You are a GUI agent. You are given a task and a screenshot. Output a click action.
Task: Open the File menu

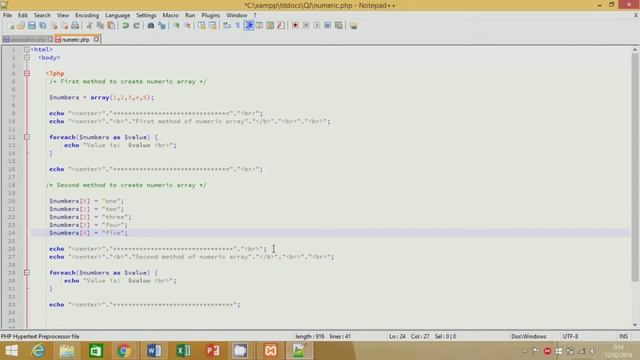point(7,15)
